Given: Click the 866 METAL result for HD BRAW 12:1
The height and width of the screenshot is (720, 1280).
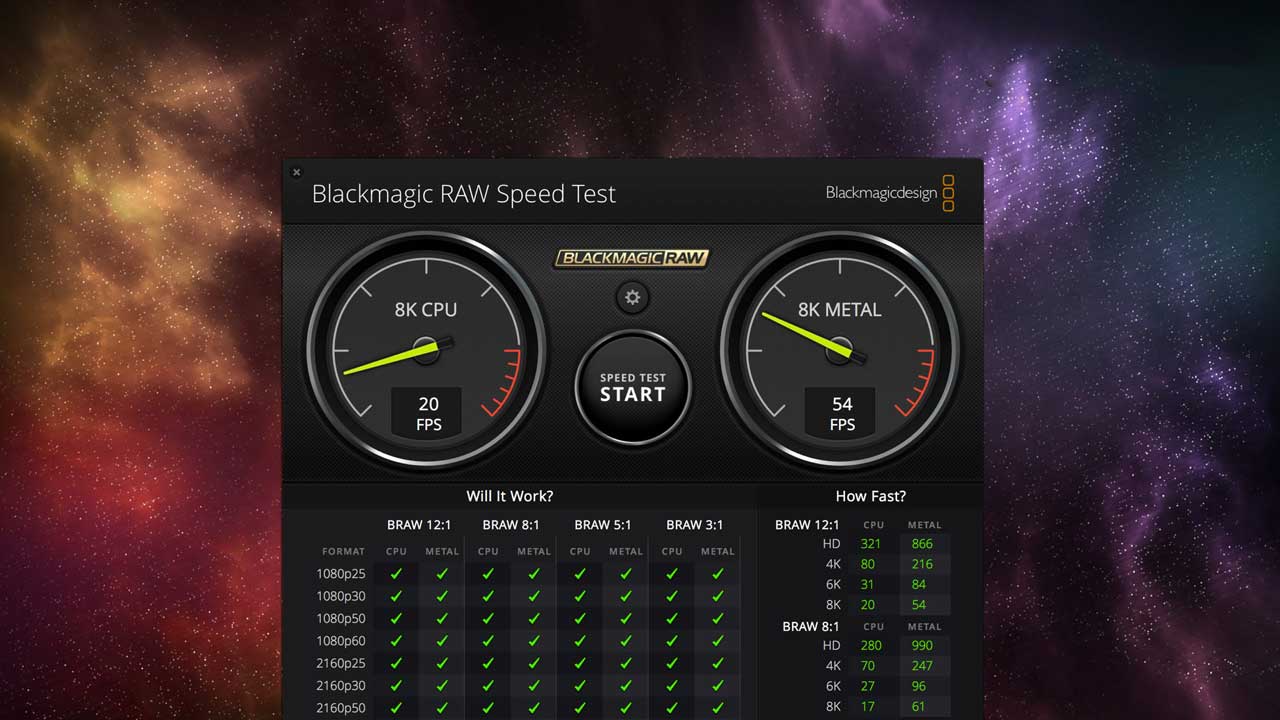Looking at the screenshot, I should [921, 543].
